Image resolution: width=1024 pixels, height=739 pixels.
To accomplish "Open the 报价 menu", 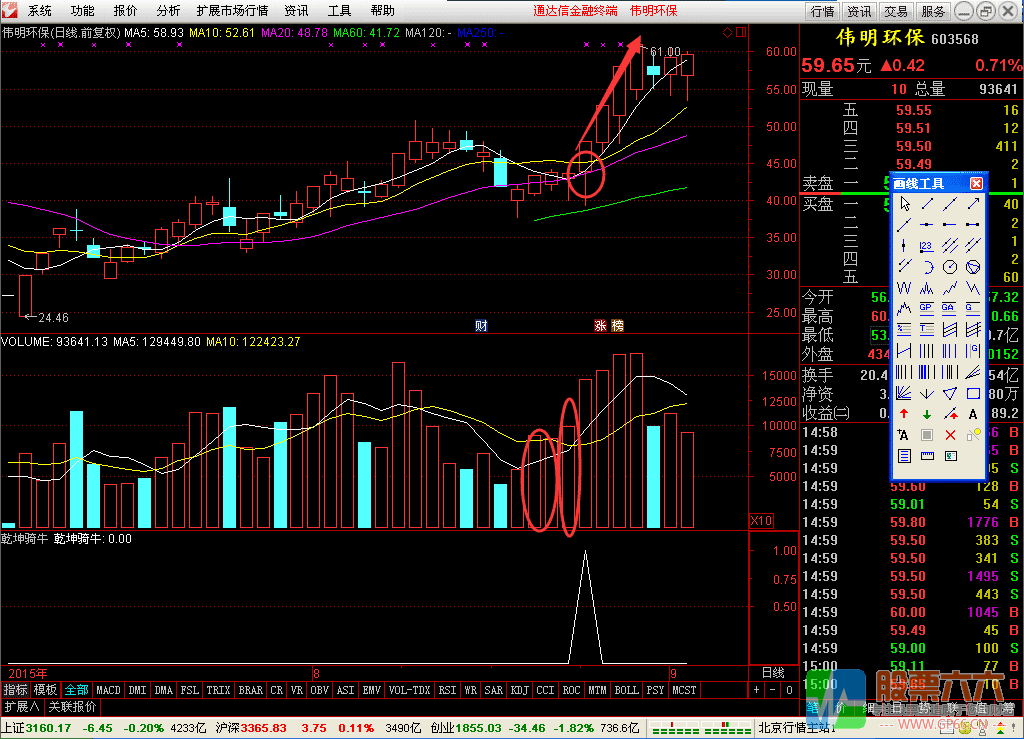I will (125, 10).
